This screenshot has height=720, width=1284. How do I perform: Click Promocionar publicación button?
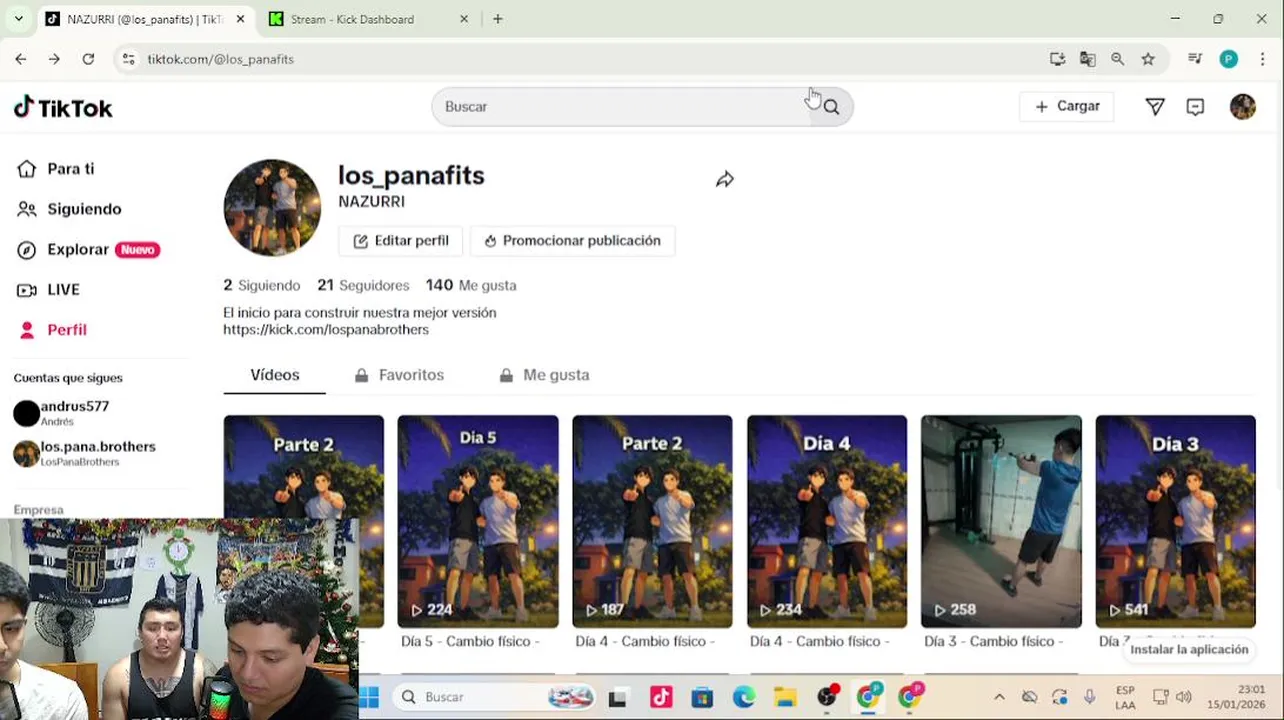coord(572,241)
